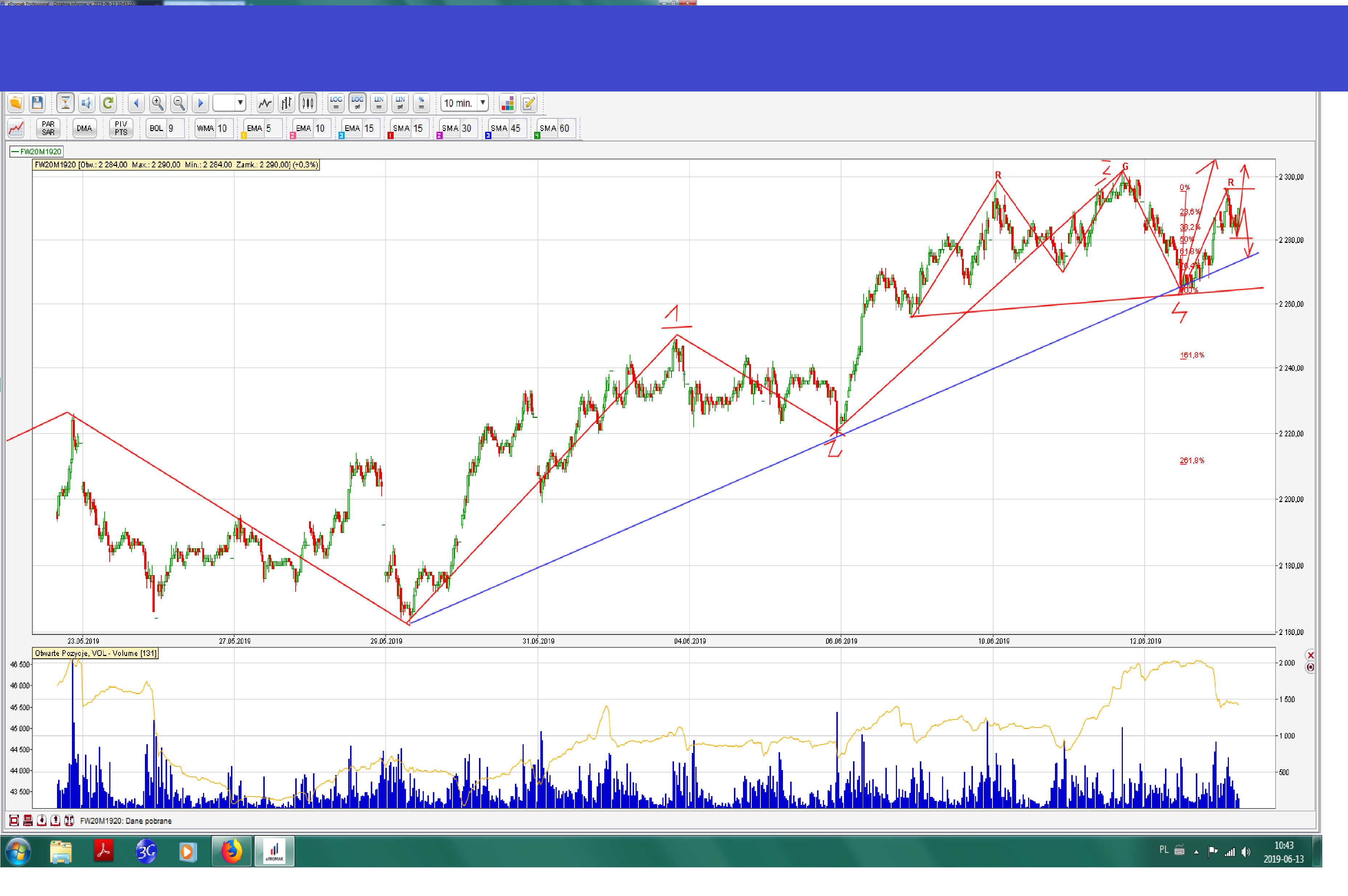This screenshot has height=896, width=1348.
Task: Switch to line chart type icon
Action: [265, 103]
